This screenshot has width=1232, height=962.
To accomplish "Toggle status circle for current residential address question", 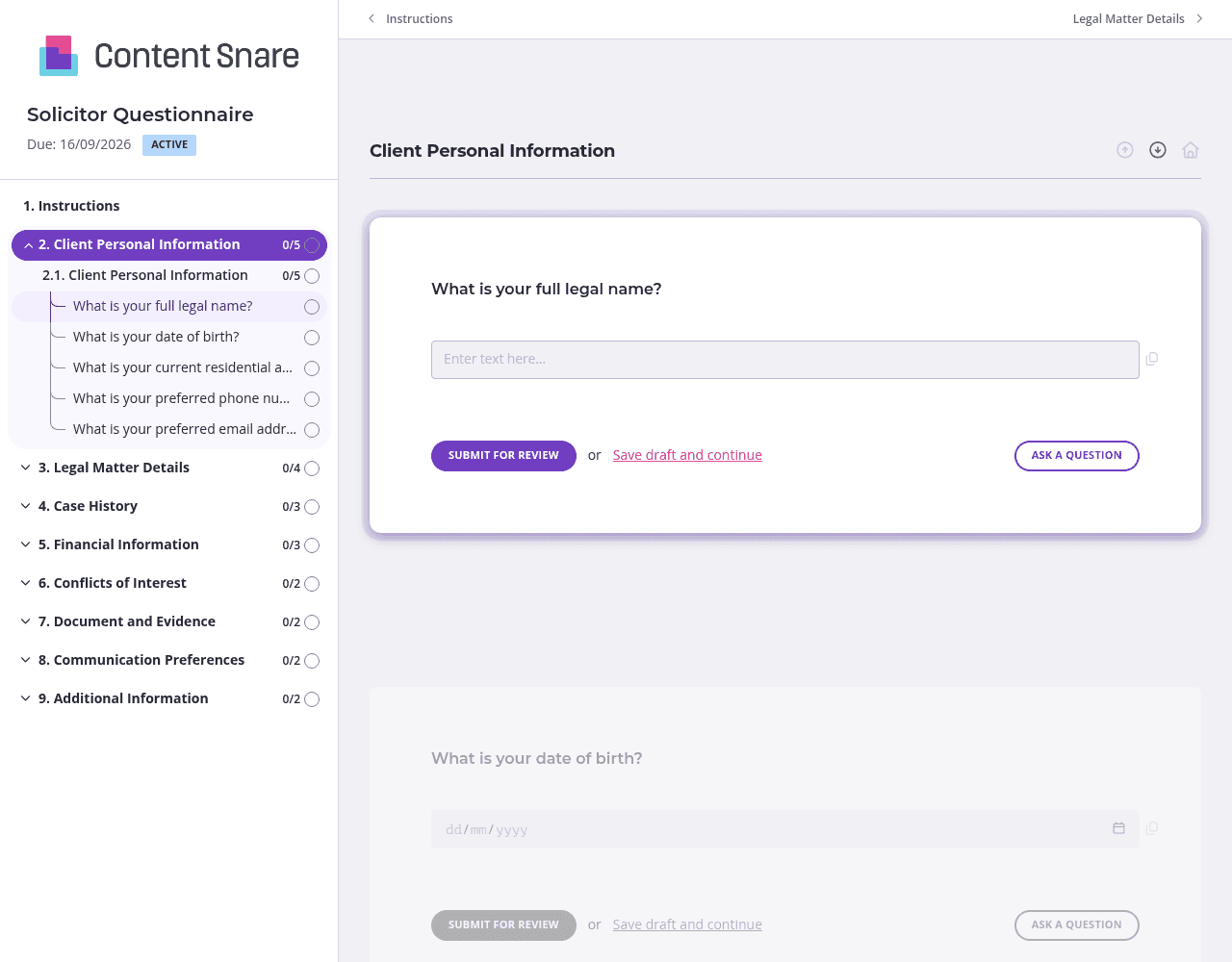I will tap(312, 368).
